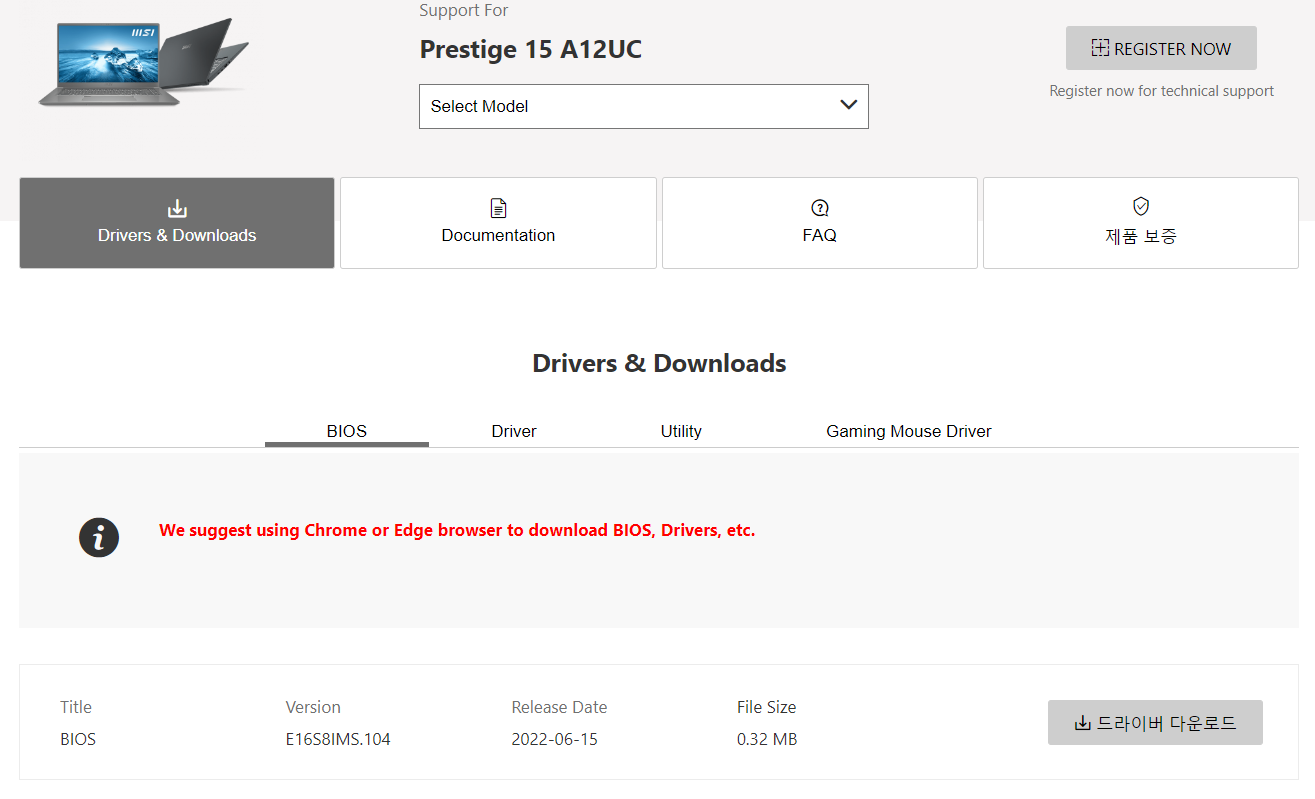Click the shield check icon above 제품 보증
The height and width of the screenshot is (799, 1315).
point(1141,206)
